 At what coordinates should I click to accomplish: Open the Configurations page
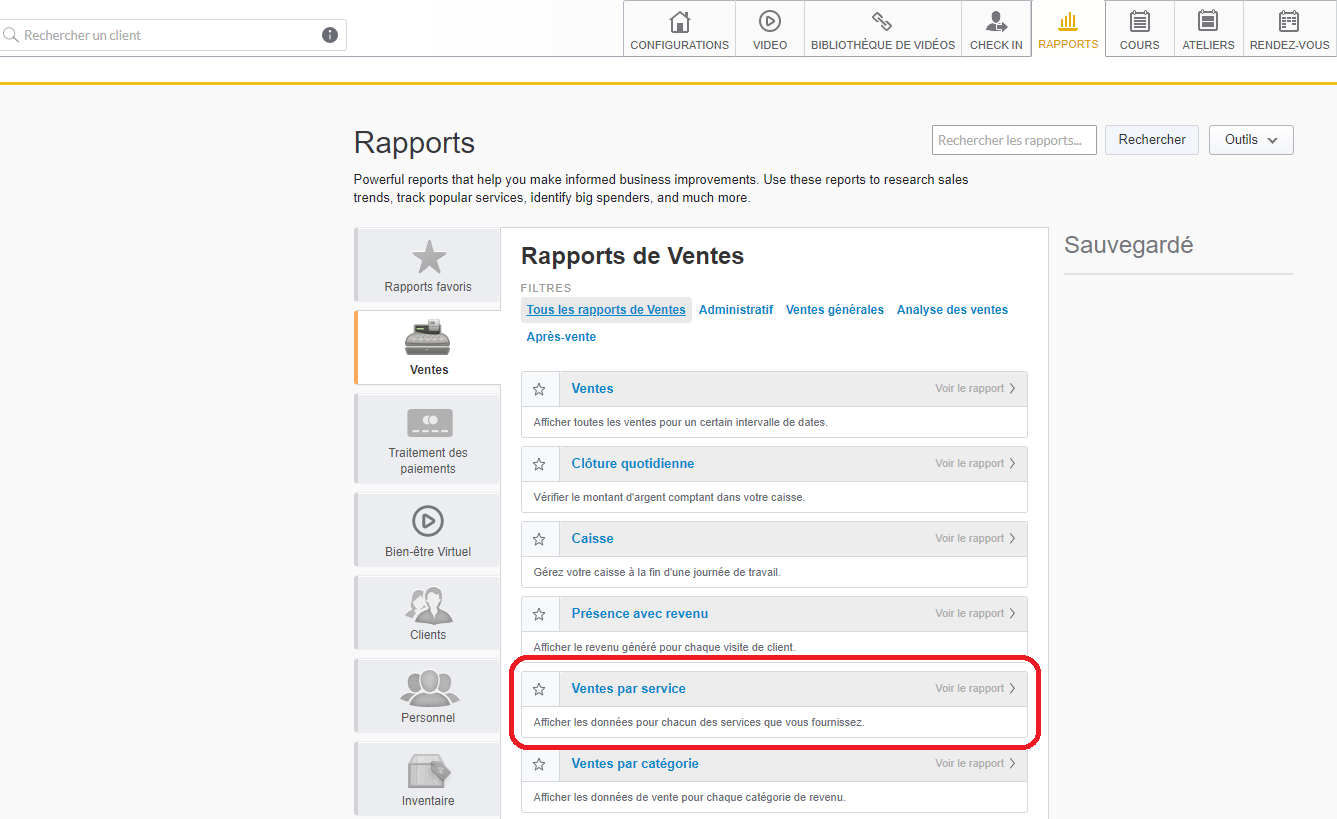[678, 29]
